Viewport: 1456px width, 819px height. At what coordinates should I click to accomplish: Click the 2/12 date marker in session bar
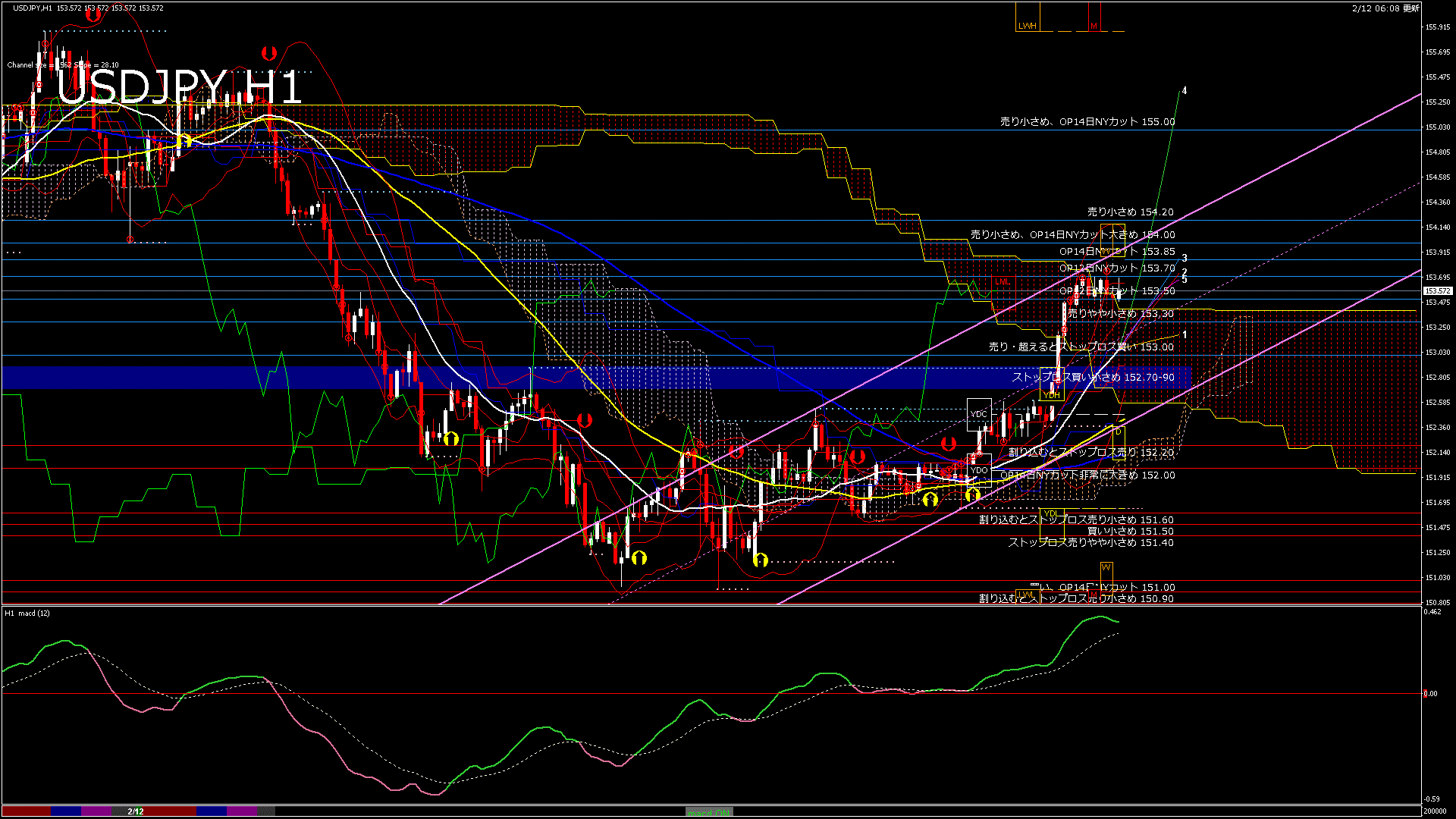(x=135, y=811)
